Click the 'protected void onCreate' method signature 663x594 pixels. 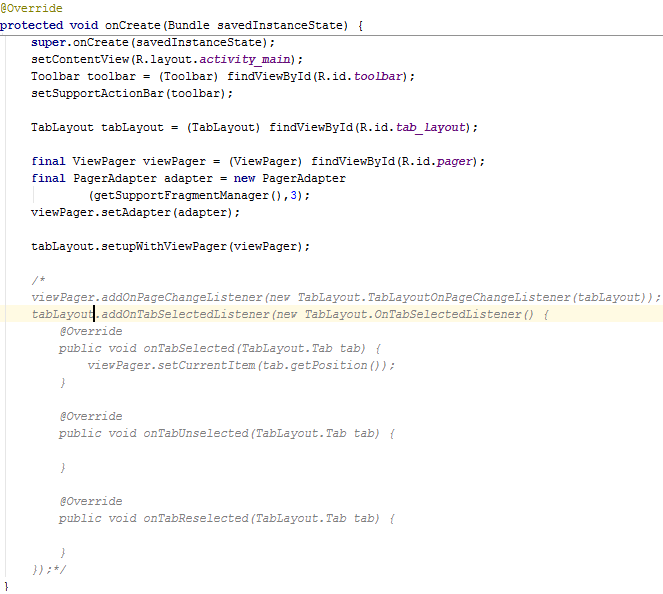[181, 25]
